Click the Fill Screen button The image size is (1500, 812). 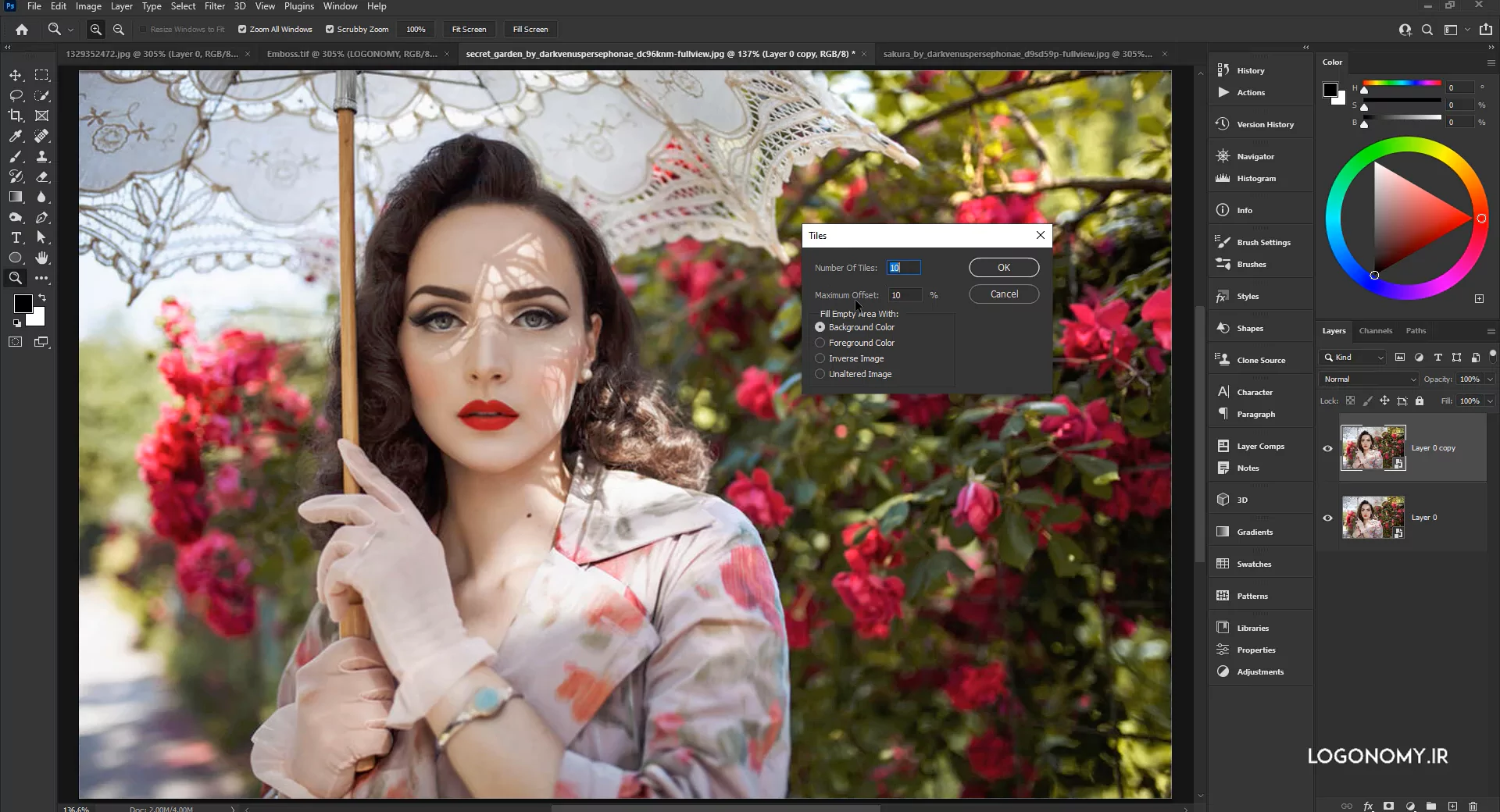click(x=530, y=29)
